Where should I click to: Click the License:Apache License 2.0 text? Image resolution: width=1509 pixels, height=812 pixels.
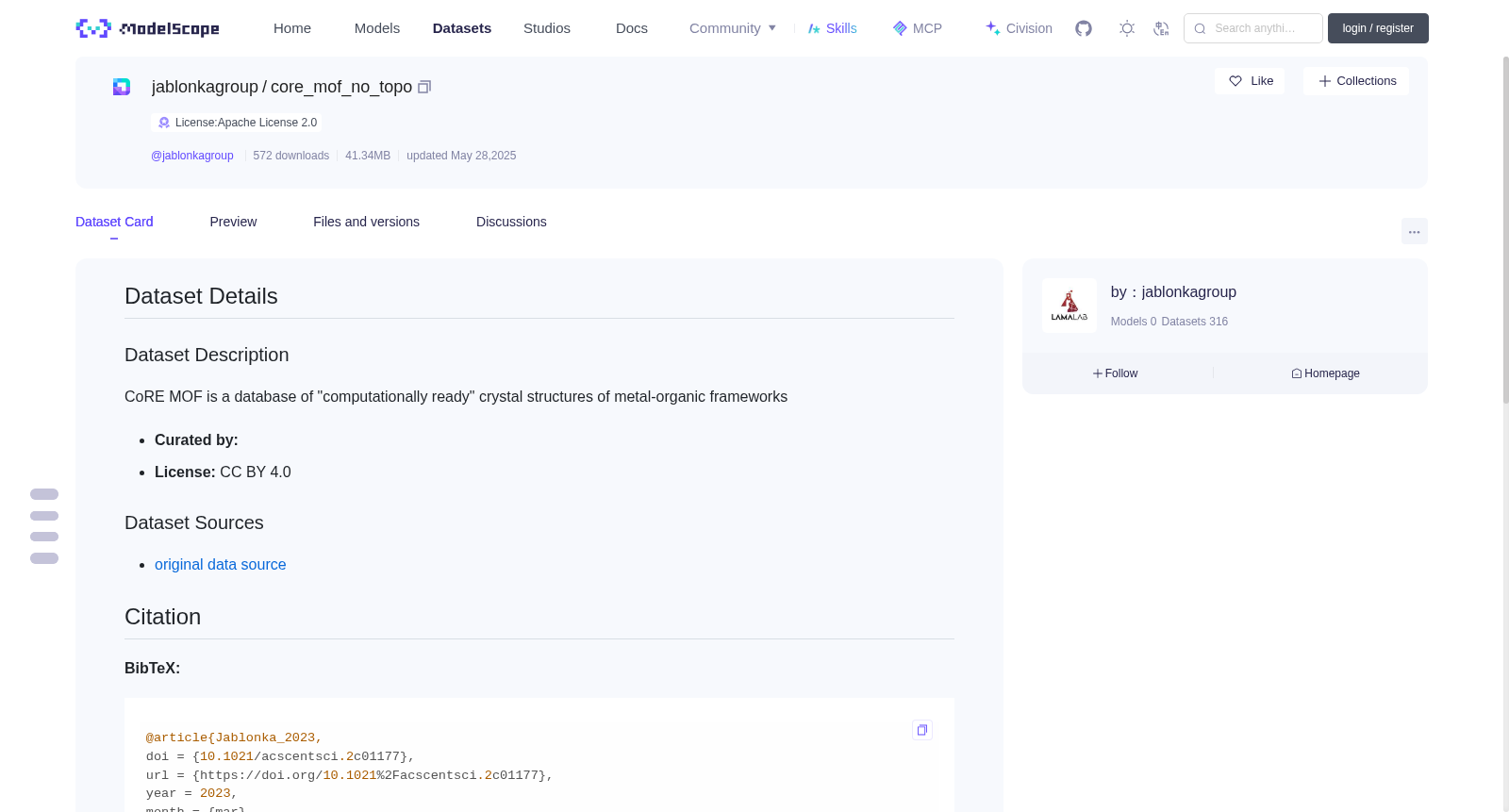point(246,123)
